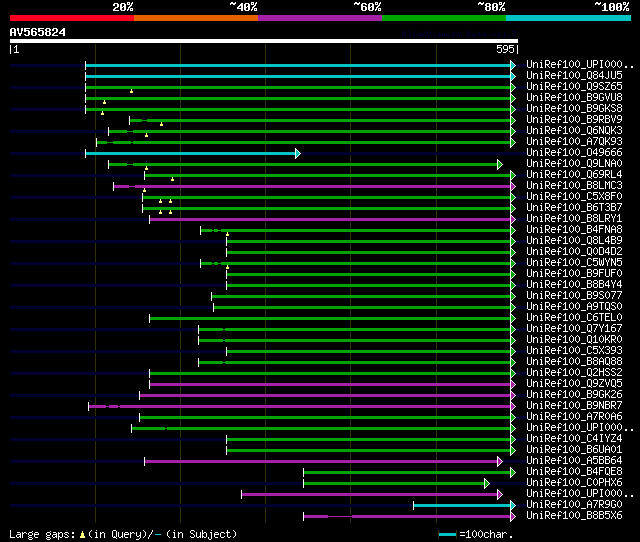Click the cyan 100char scale bar
This screenshot has height=542, width=640.
point(447,534)
